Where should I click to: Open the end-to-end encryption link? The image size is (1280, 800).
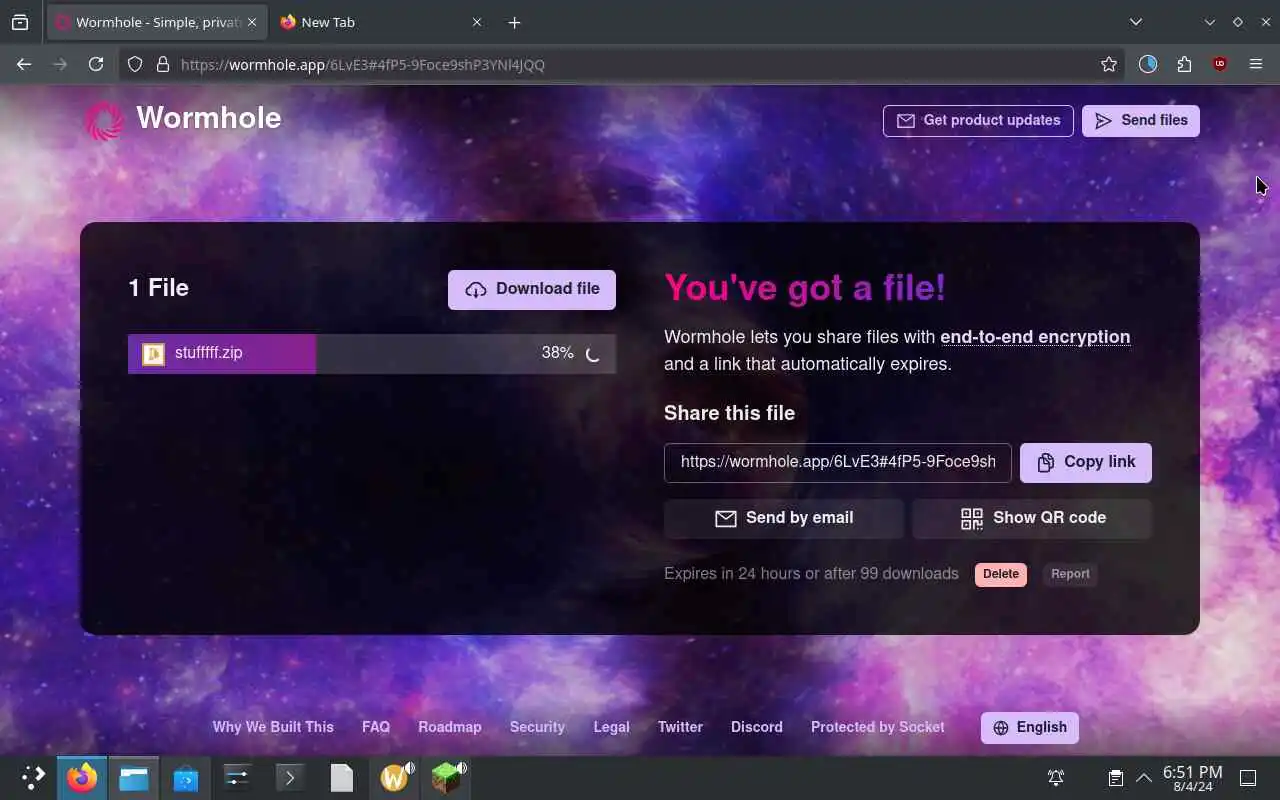pyautogui.click(x=1035, y=337)
